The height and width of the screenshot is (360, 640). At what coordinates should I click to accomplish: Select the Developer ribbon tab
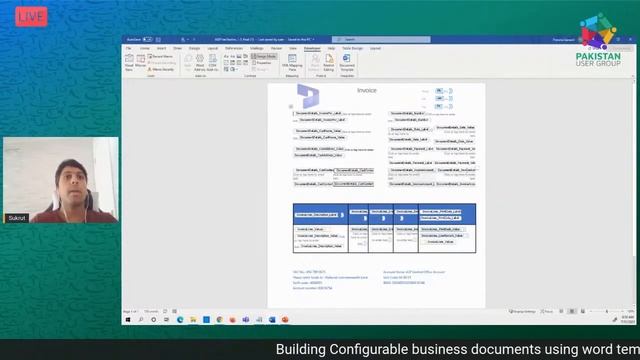point(312,48)
